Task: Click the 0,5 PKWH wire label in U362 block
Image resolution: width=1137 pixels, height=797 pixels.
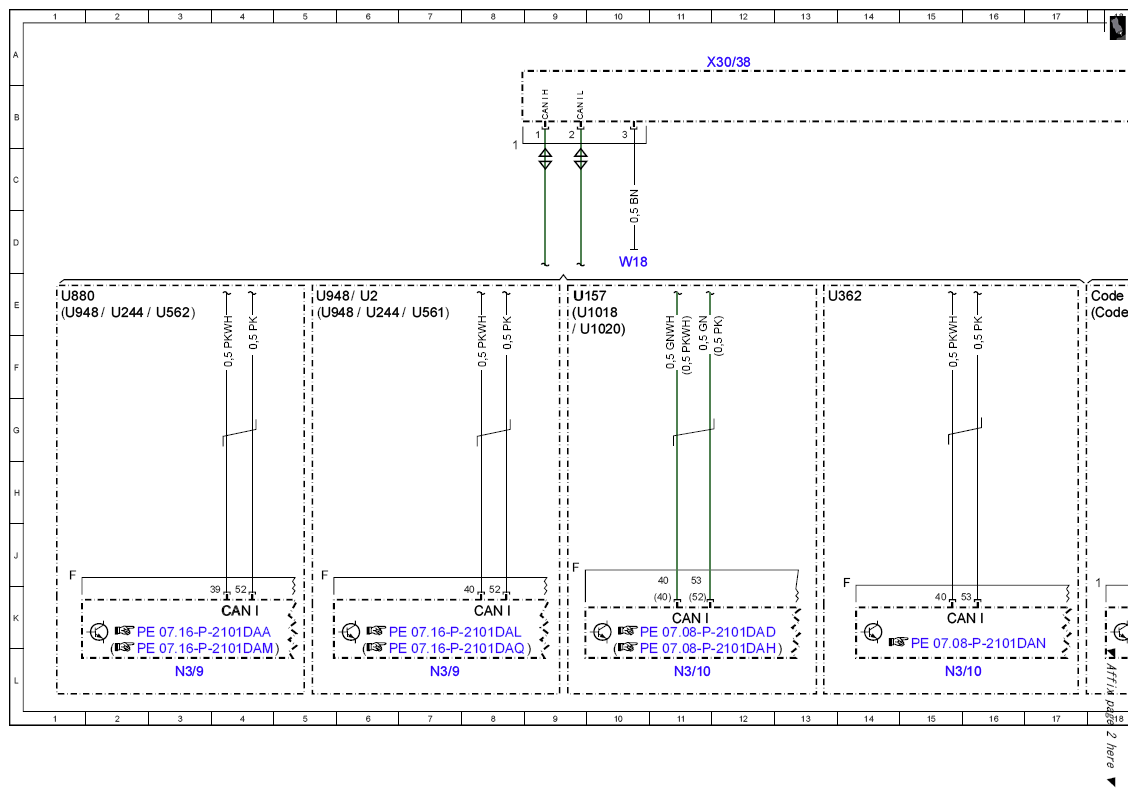Action: [x=953, y=342]
